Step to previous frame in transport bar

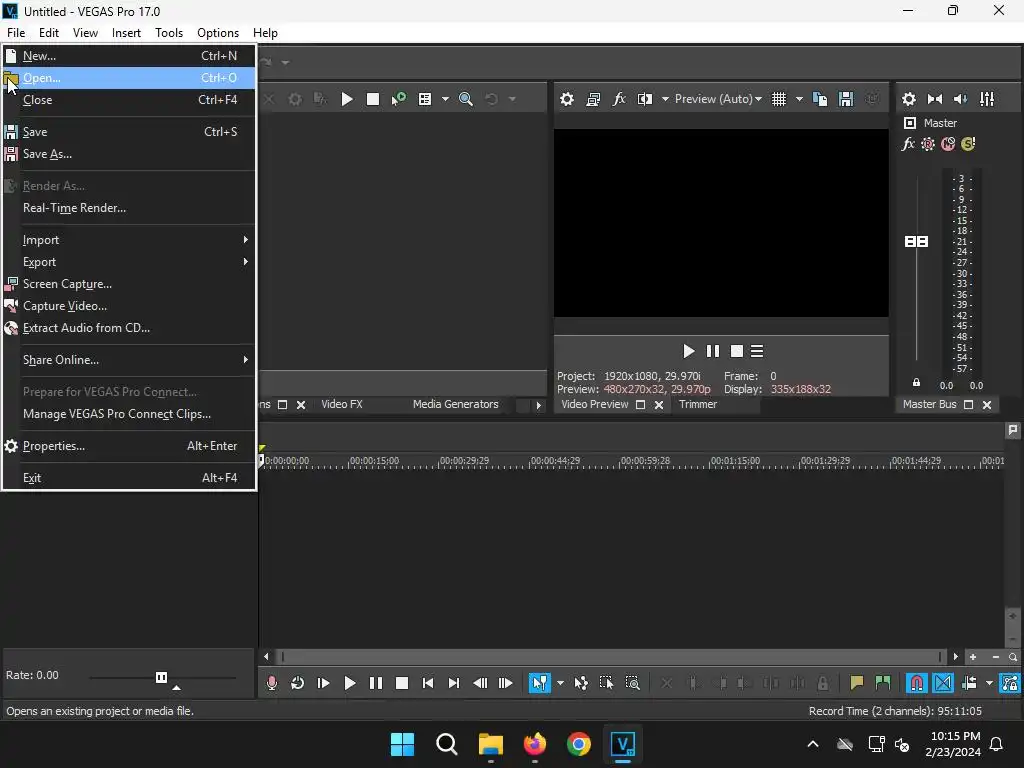[480, 683]
